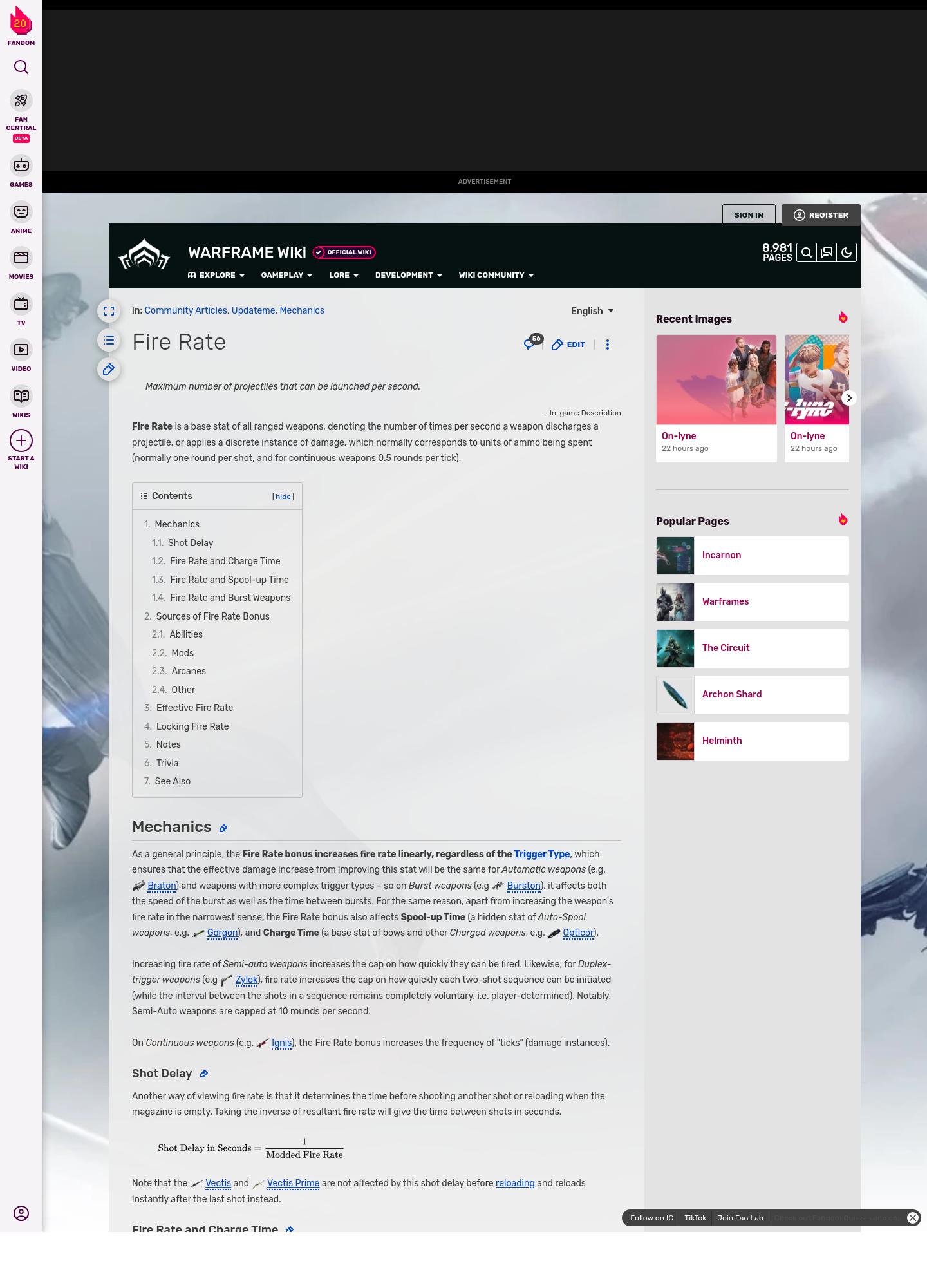Open the Incarnon popular page
This screenshot has width=927, height=1288.
753,556
